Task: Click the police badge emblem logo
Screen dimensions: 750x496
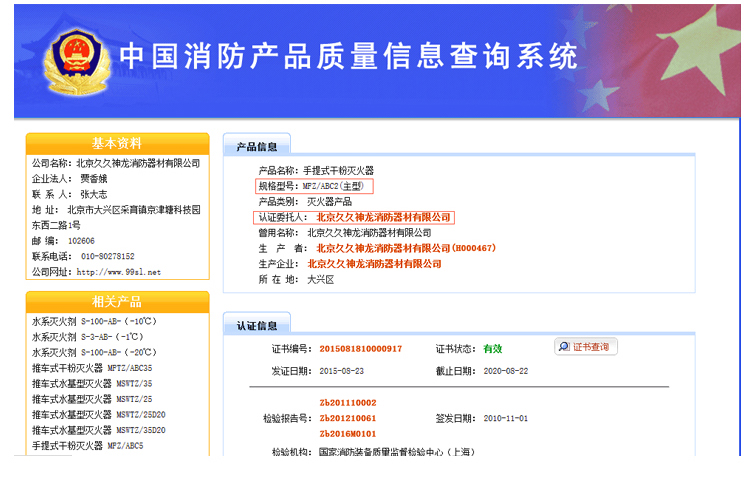Action: [77, 62]
